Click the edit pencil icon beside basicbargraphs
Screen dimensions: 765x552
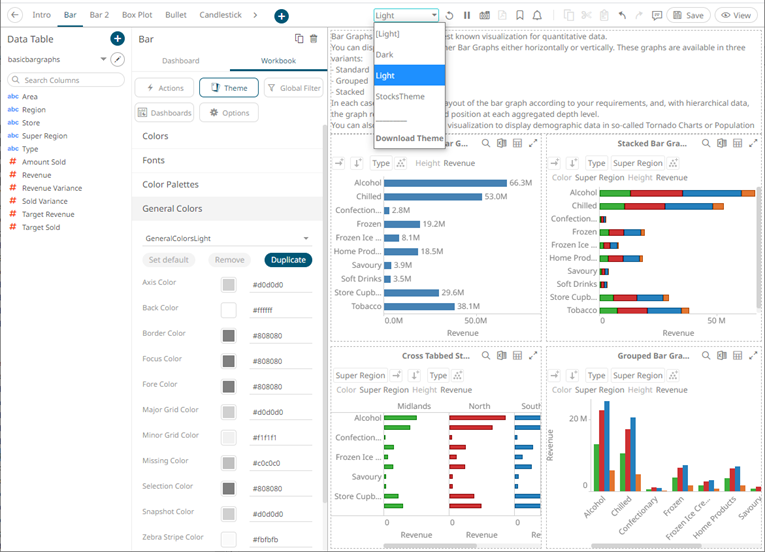coord(117,60)
